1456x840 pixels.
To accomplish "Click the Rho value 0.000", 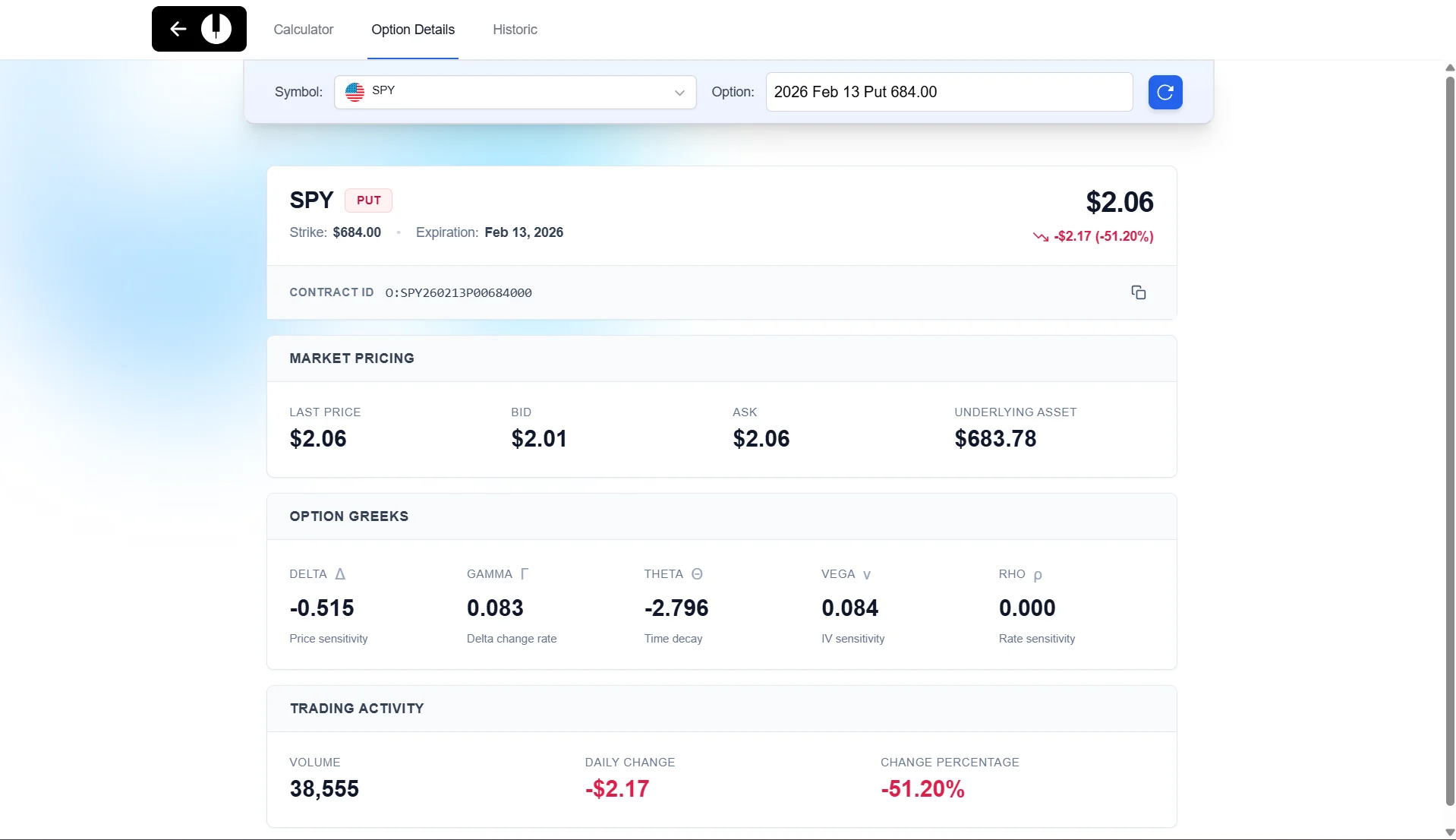I will [x=1027, y=608].
